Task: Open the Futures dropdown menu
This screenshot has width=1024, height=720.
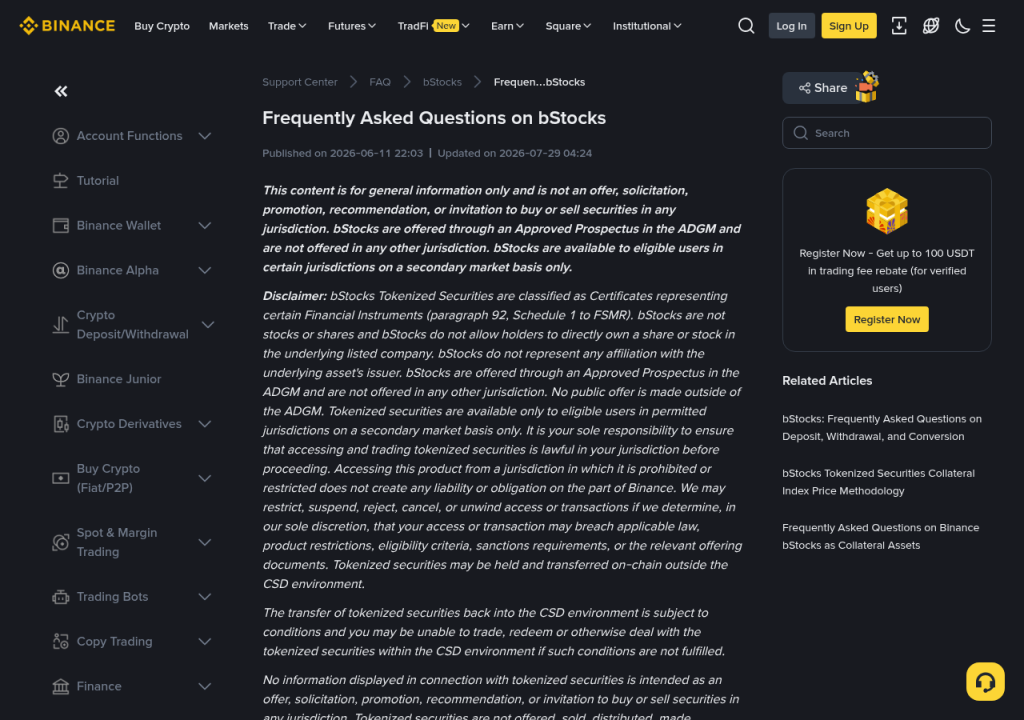Action: (352, 26)
